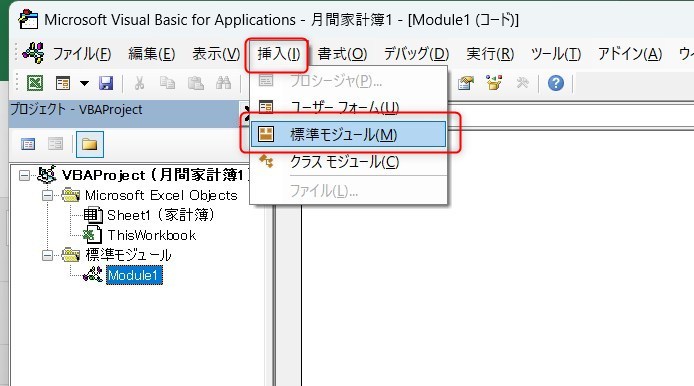Select ThisWorkbook in project tree

coord(152,235)
